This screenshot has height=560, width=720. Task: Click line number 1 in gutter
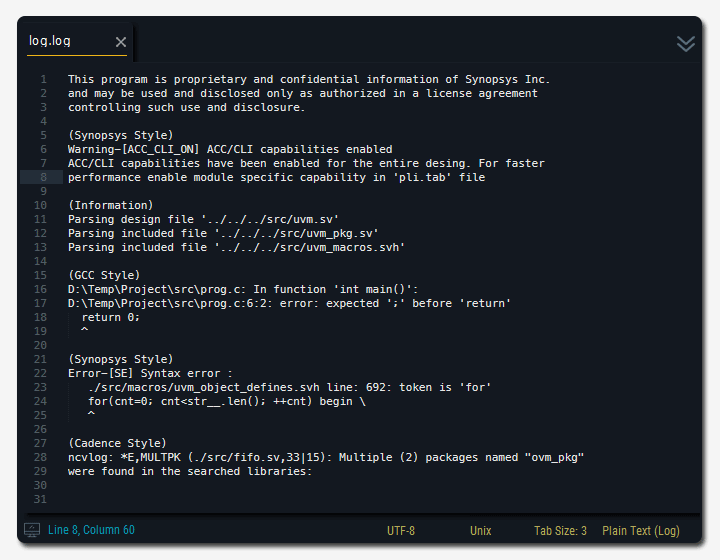point(43,79)
